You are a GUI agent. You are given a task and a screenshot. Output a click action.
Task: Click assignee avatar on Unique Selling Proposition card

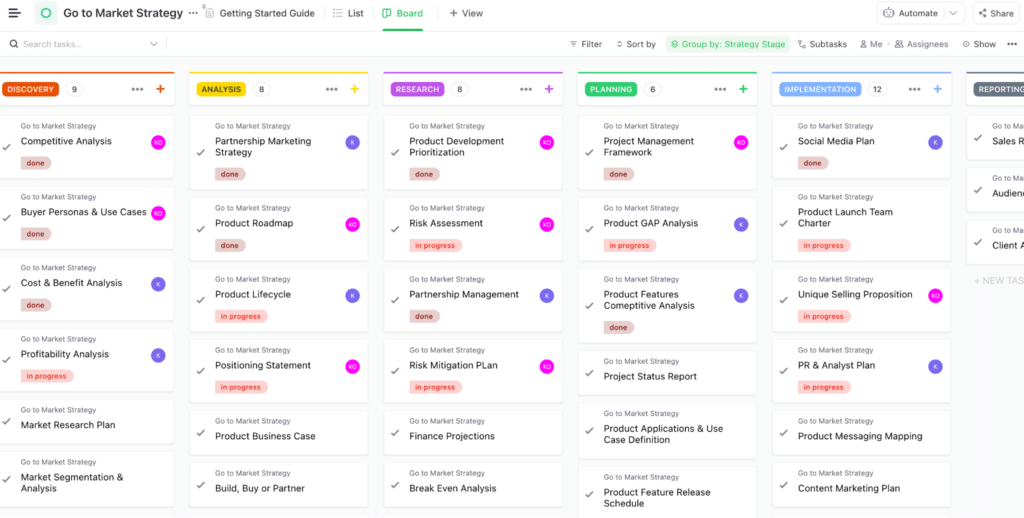pos(935,295)
